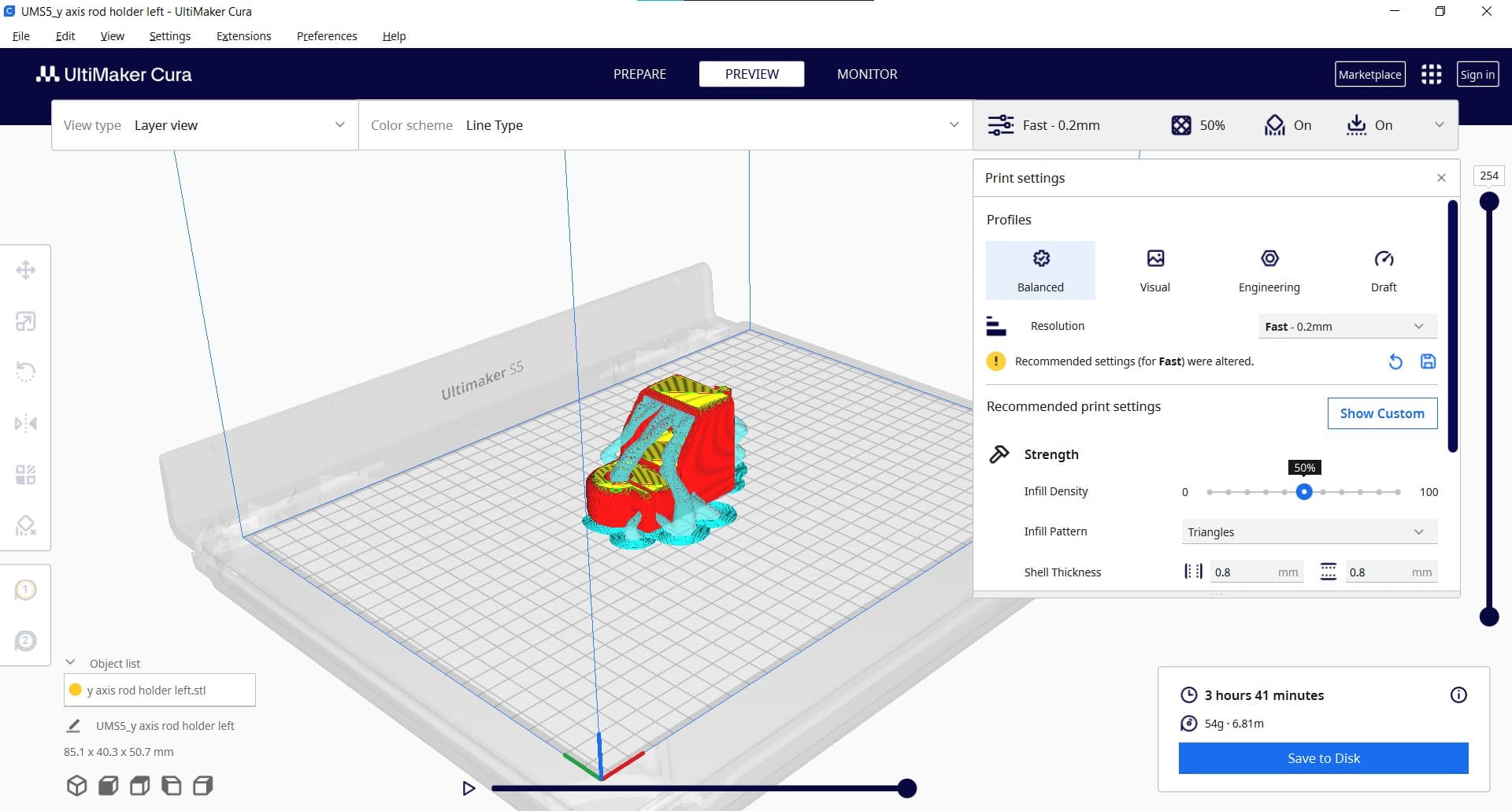Switch to 3D perspective camera view
Viewport: 1512px width, 811px height.
click(76, 785)
